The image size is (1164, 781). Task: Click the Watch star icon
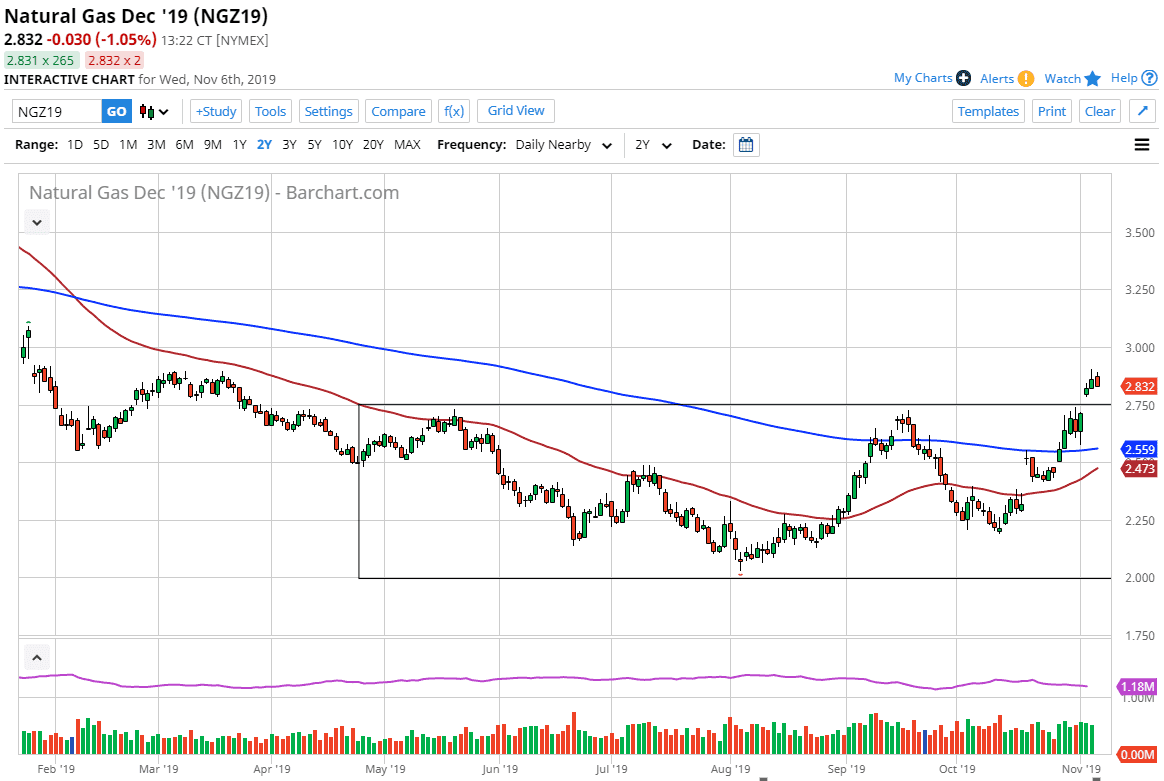1092,78
